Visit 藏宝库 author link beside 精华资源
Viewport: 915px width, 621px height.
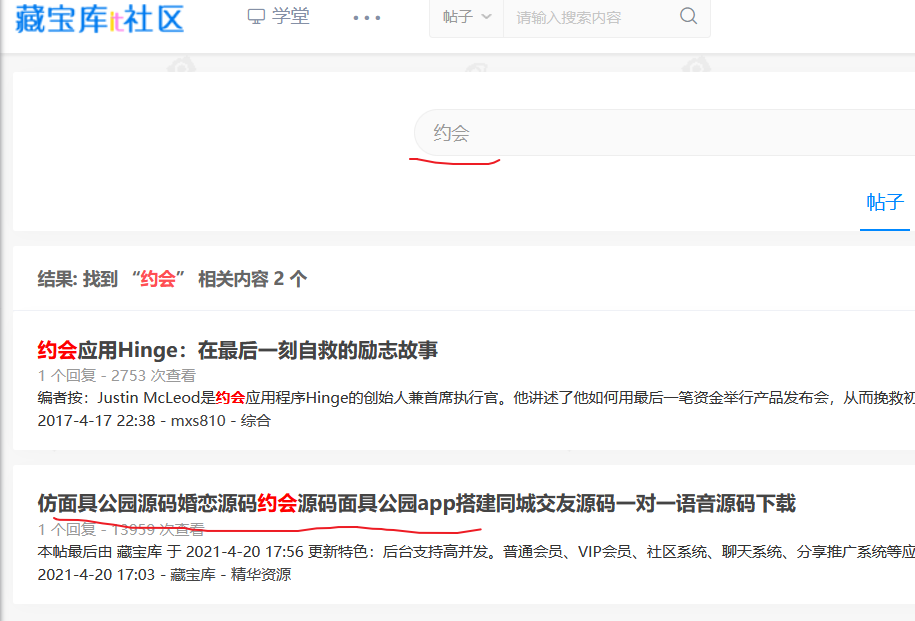(192, 575)
